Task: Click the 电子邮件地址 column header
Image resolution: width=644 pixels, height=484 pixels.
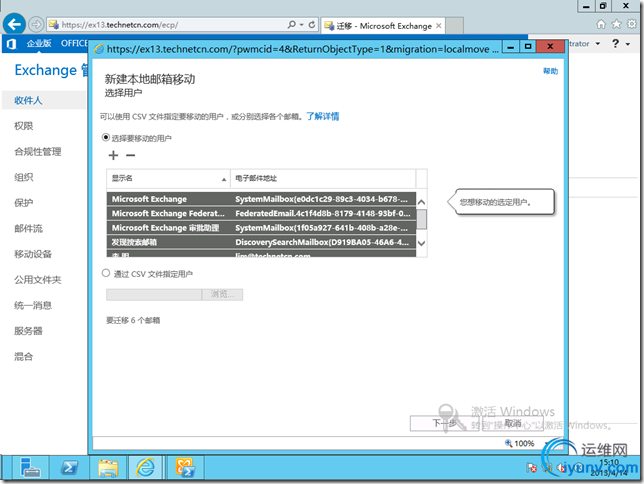Action: click(323, 178)
